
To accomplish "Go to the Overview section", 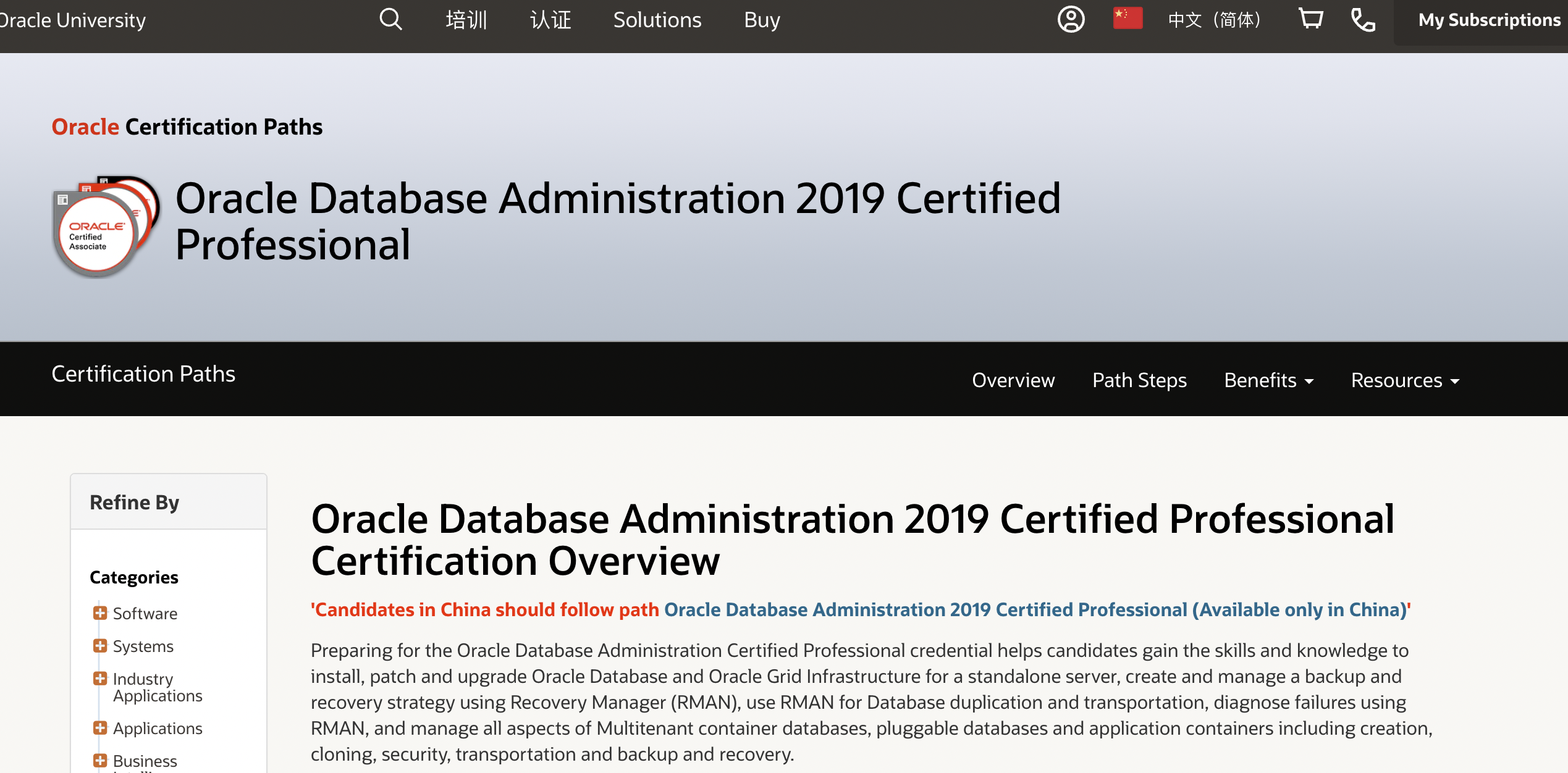I will coord(1013,380).
